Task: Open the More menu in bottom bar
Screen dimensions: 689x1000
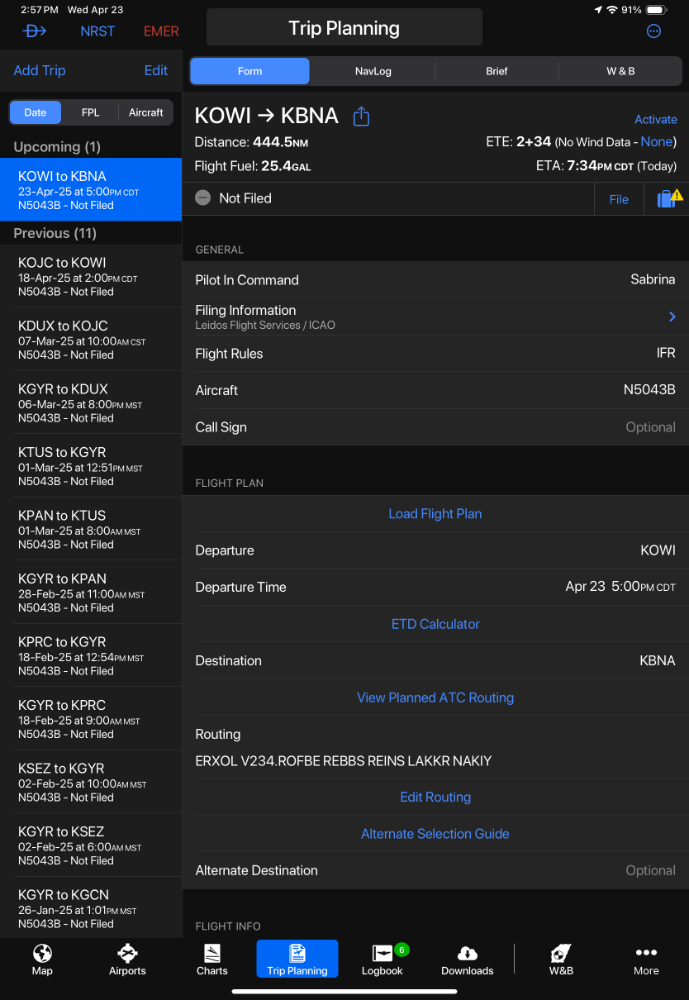Action: click(646, 960)
